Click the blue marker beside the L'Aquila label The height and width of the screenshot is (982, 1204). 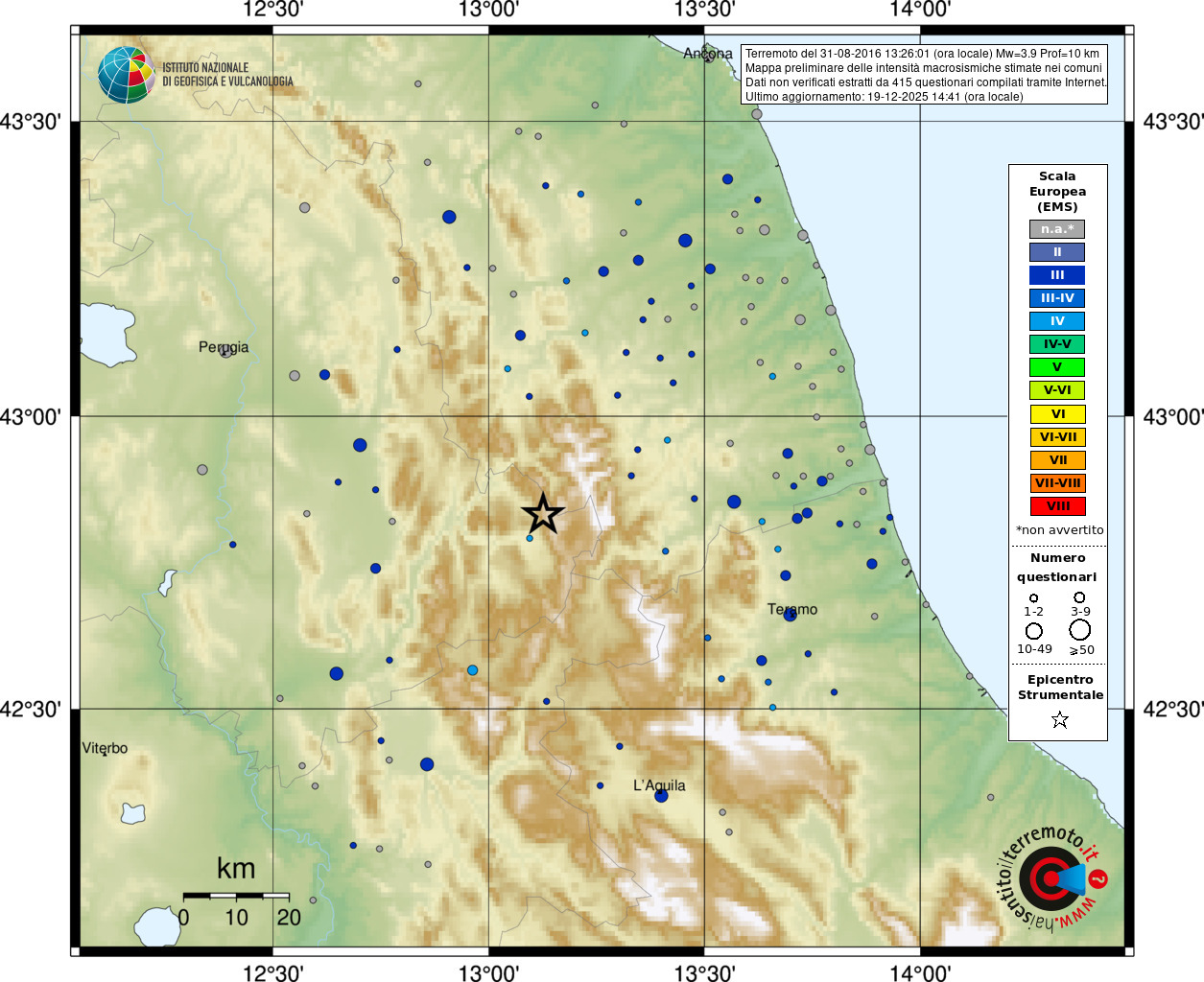click(661, 796)
